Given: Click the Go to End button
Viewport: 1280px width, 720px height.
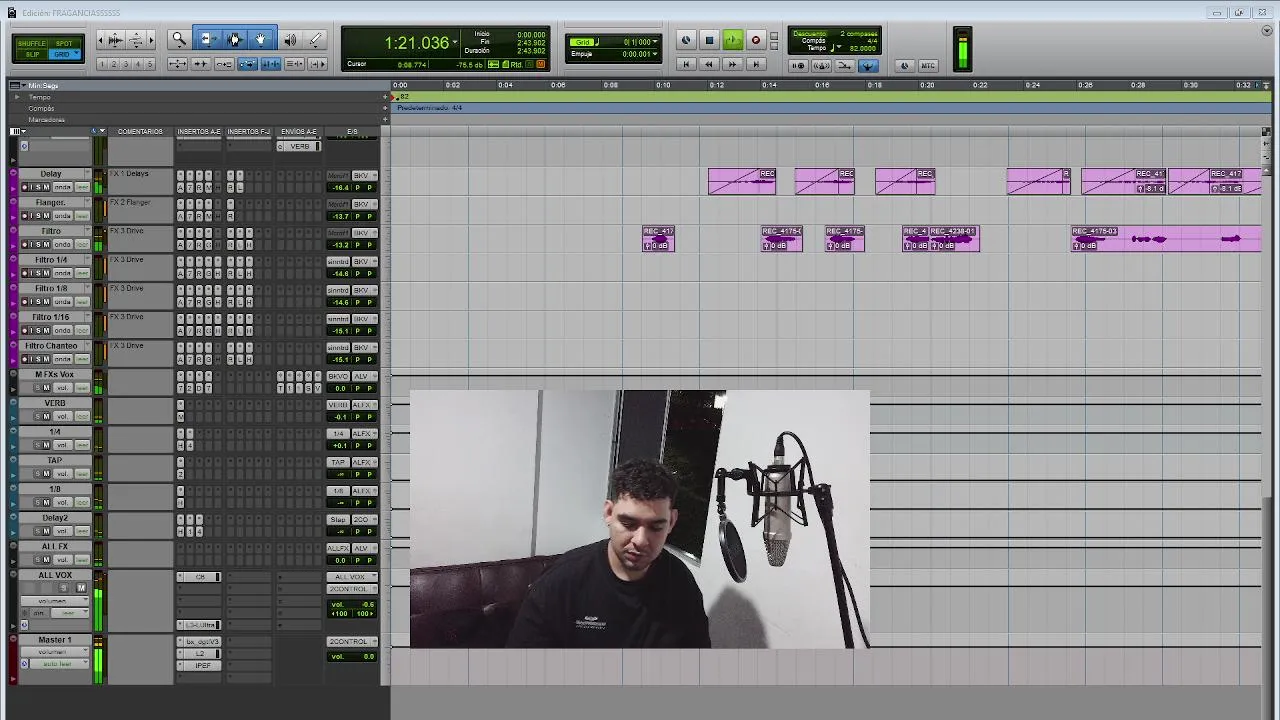Looking at the screenshot, I should tap(756, 64).
